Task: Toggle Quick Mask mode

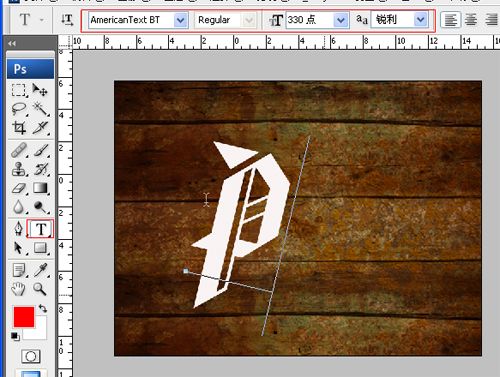Action: pos(31,357)
